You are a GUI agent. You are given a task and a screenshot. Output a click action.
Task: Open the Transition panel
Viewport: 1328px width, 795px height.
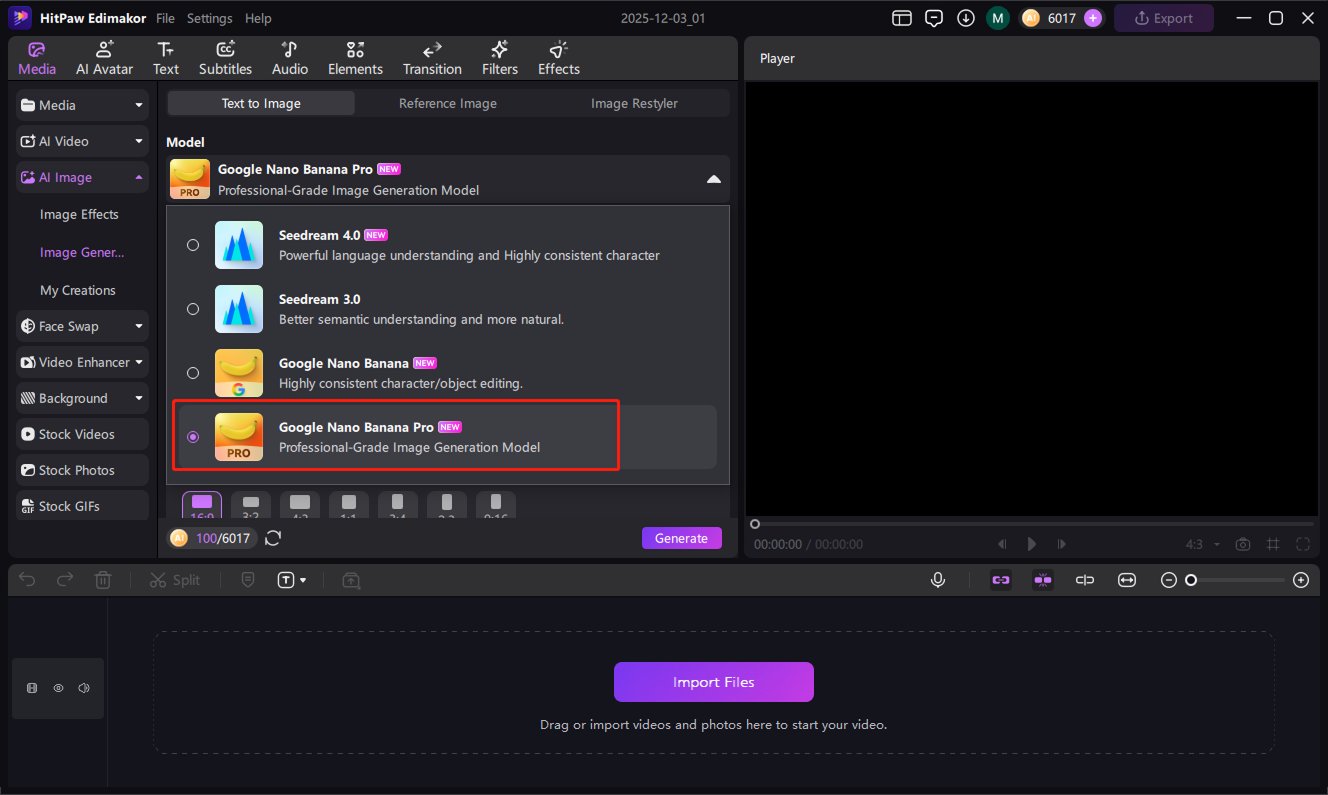click(x=432, y=58)
